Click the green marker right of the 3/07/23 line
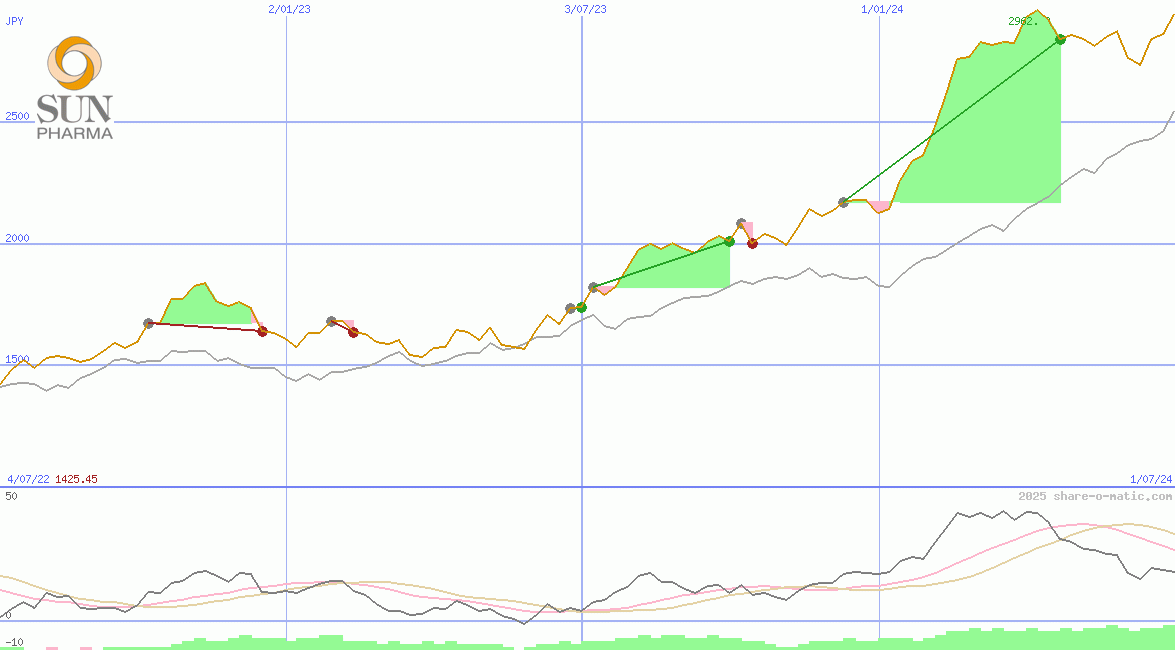 pyautogui.click(x=582, y=307)
